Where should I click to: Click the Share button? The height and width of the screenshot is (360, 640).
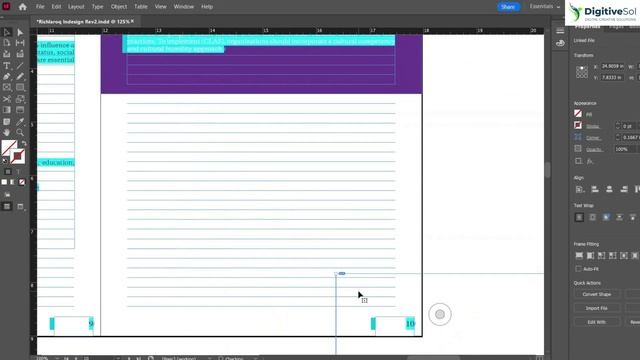pos(508,7)
